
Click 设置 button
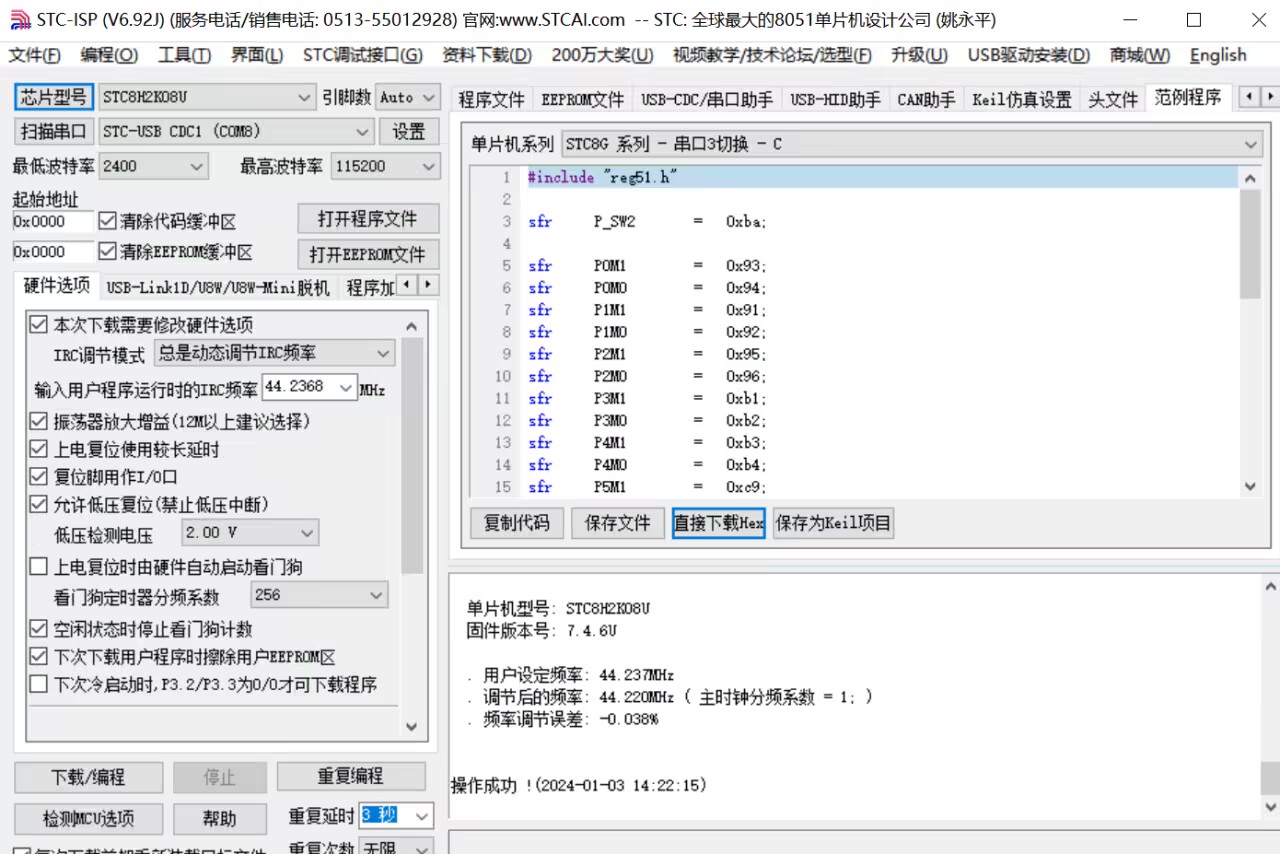[408, 131]
